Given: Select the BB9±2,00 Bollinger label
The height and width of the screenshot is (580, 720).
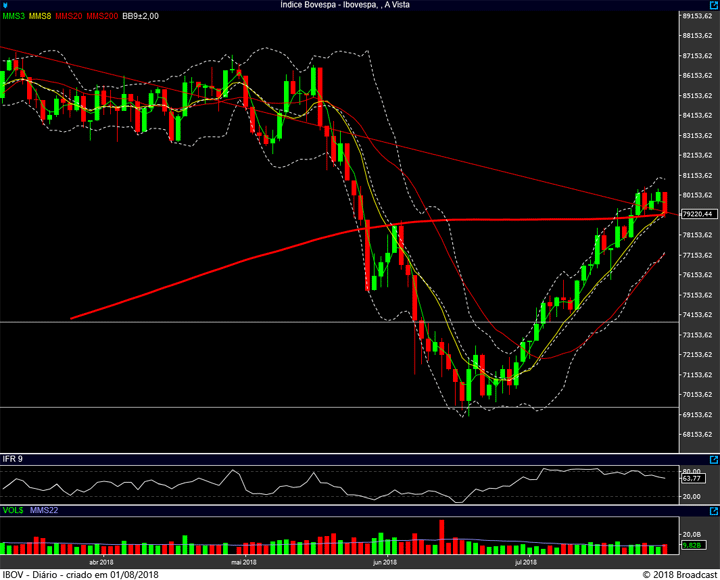Looking at the screenshot, I should point(141,16).
